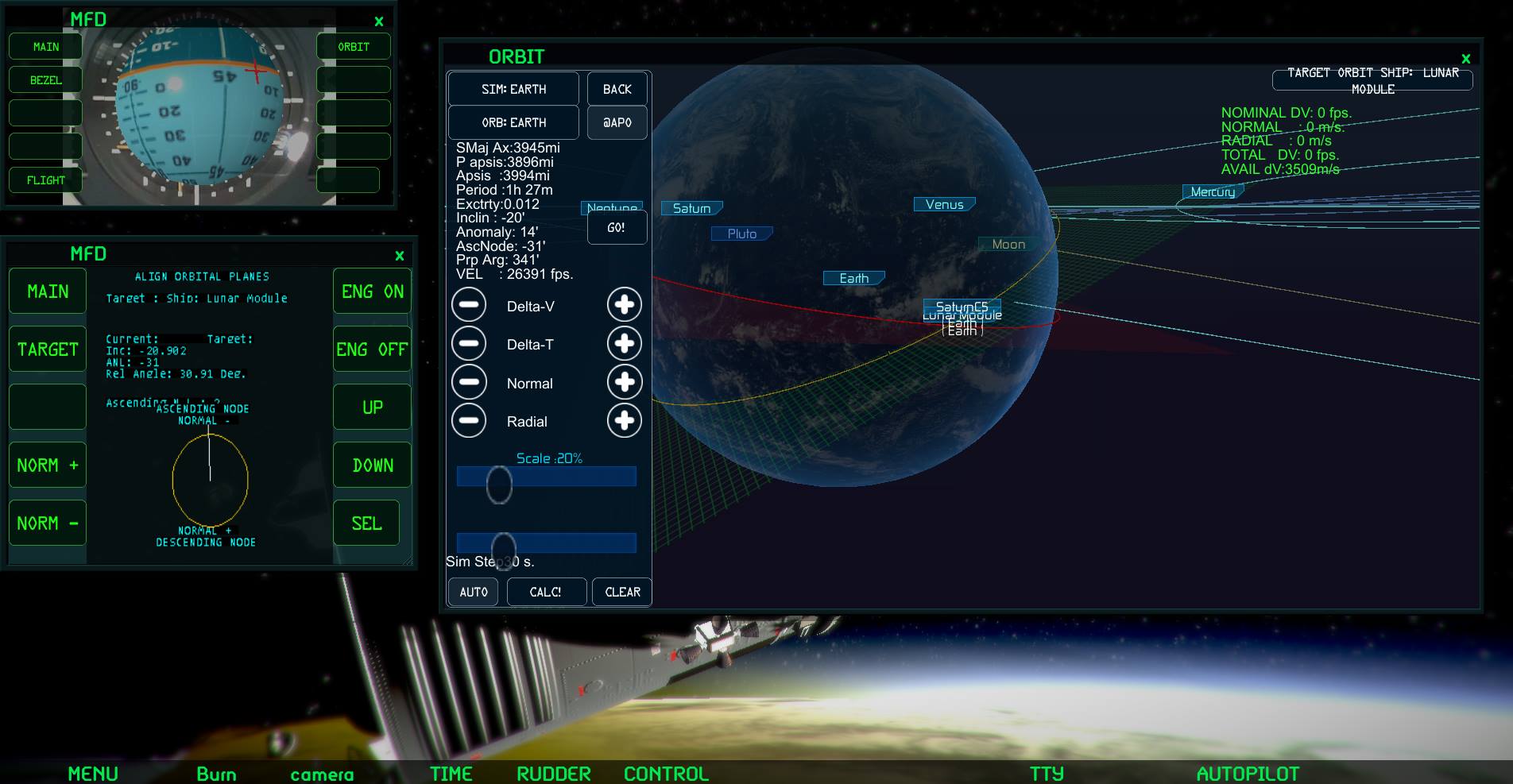This screenshot has height=784, width=1513.
Task: Increase Delta-V with the plus icon
Action: pos(625,305)
